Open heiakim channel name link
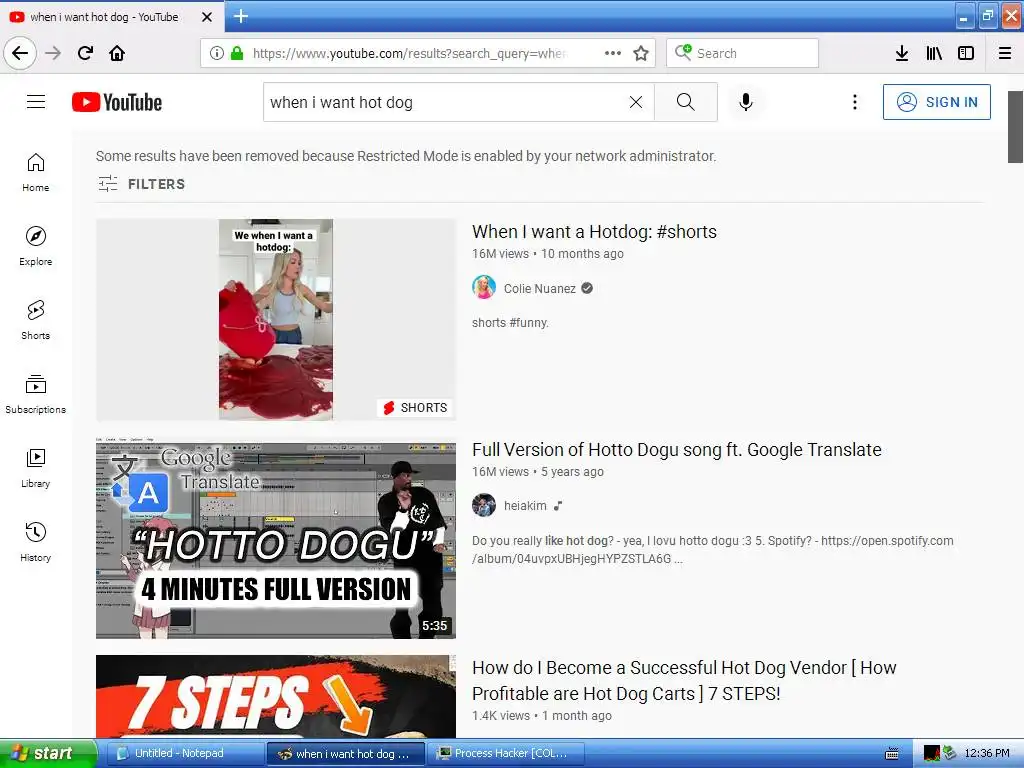Screen dimensions: 1024x768 525,505
